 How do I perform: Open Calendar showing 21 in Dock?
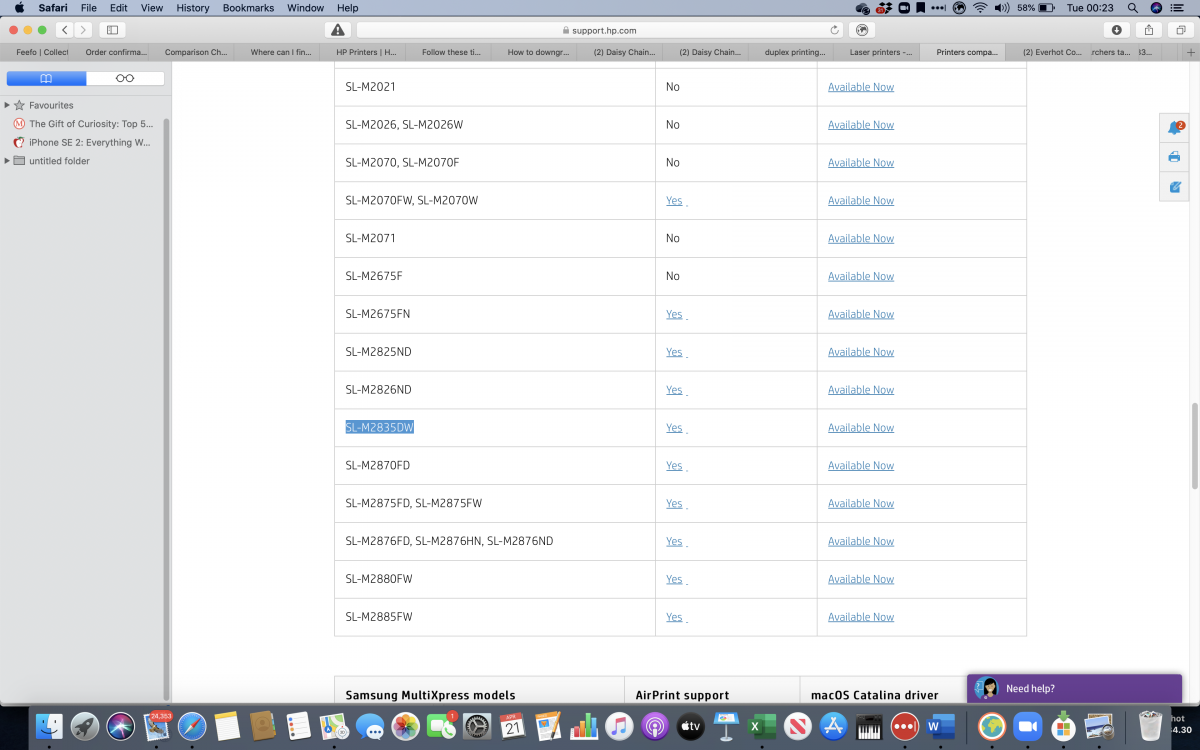pos(512,726)
